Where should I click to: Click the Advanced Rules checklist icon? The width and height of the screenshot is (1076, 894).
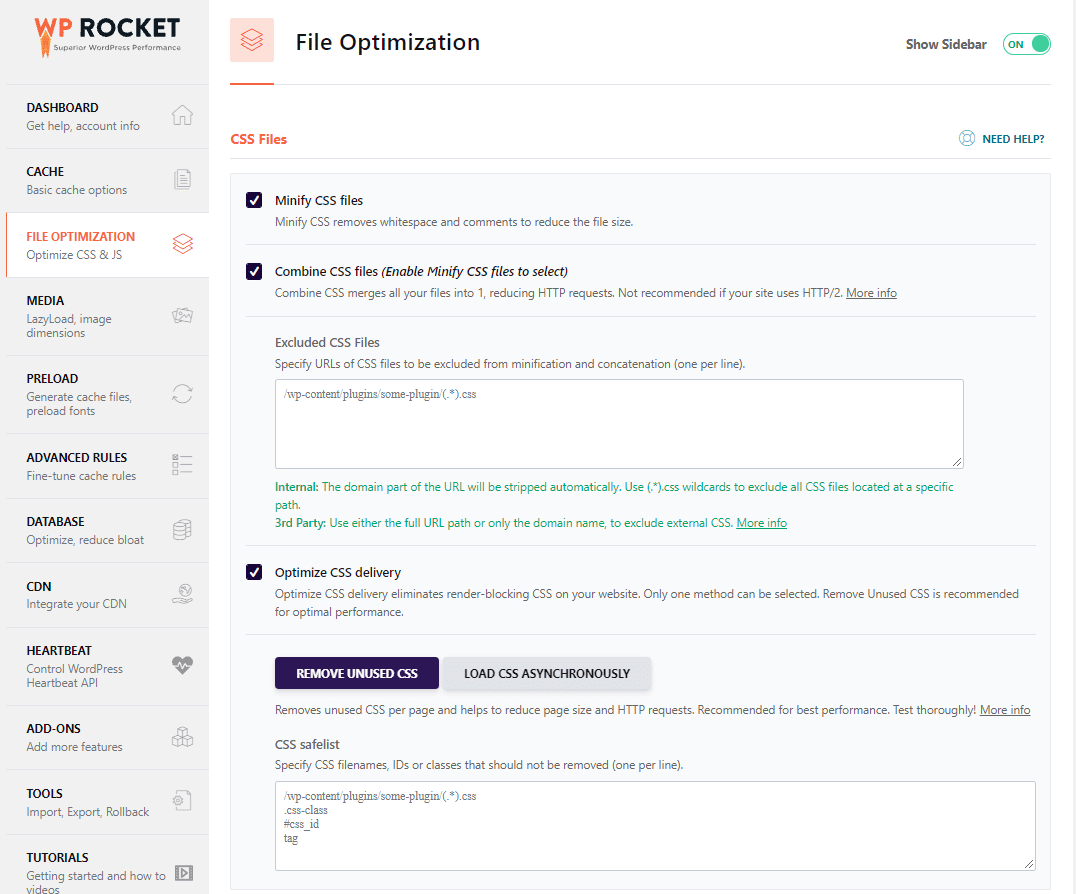tap(182, 464)
